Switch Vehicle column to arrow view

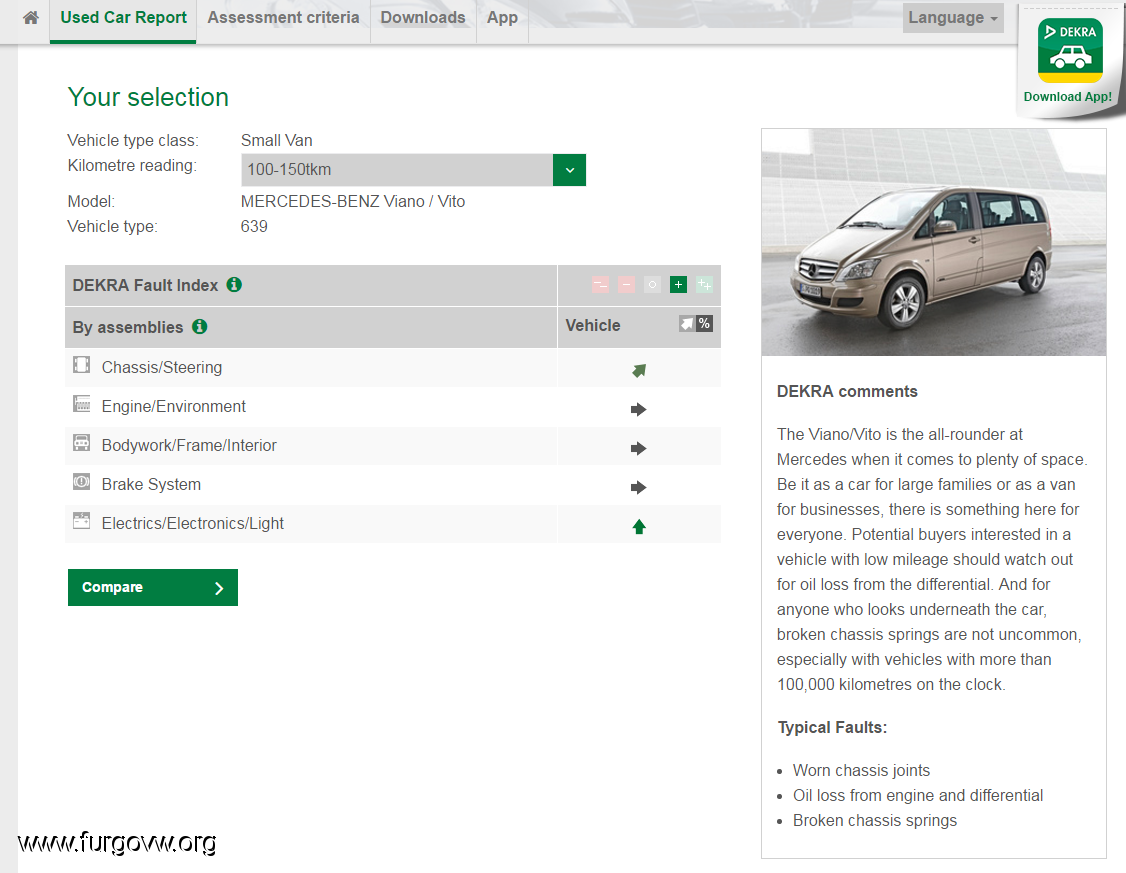pos(687,324)
